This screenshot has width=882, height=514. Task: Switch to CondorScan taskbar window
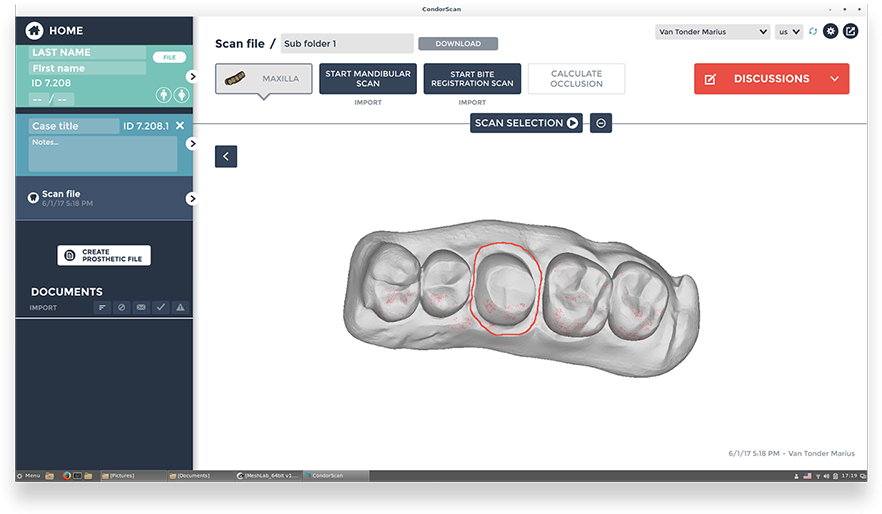[336, 476]
